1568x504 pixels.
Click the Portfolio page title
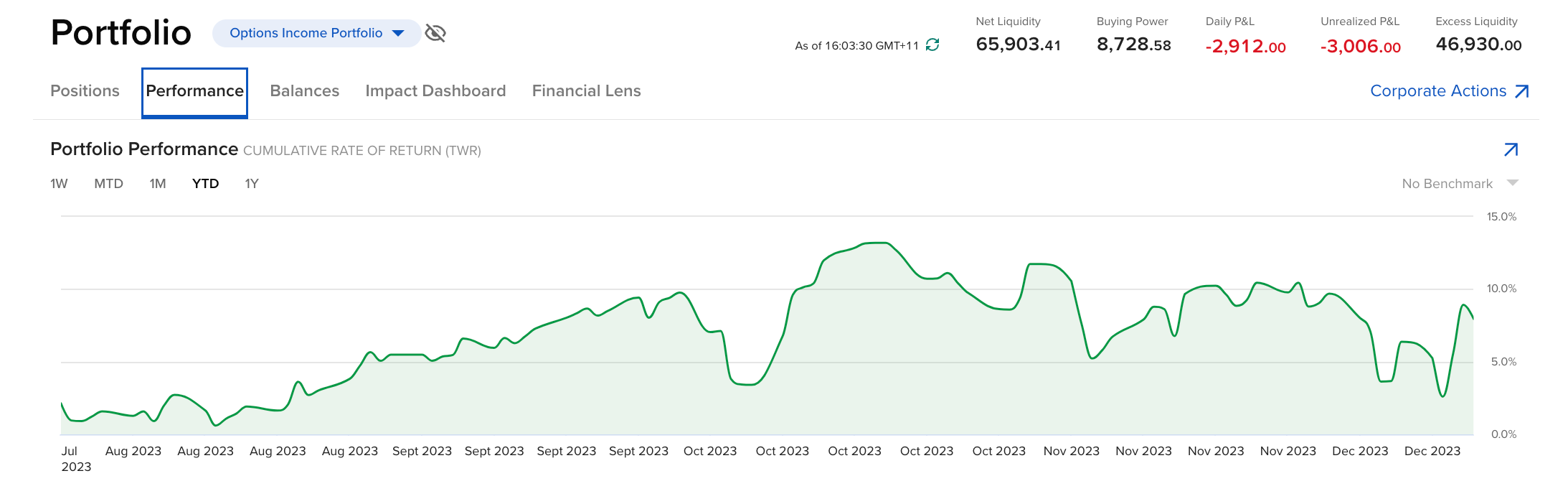[121, 33]
